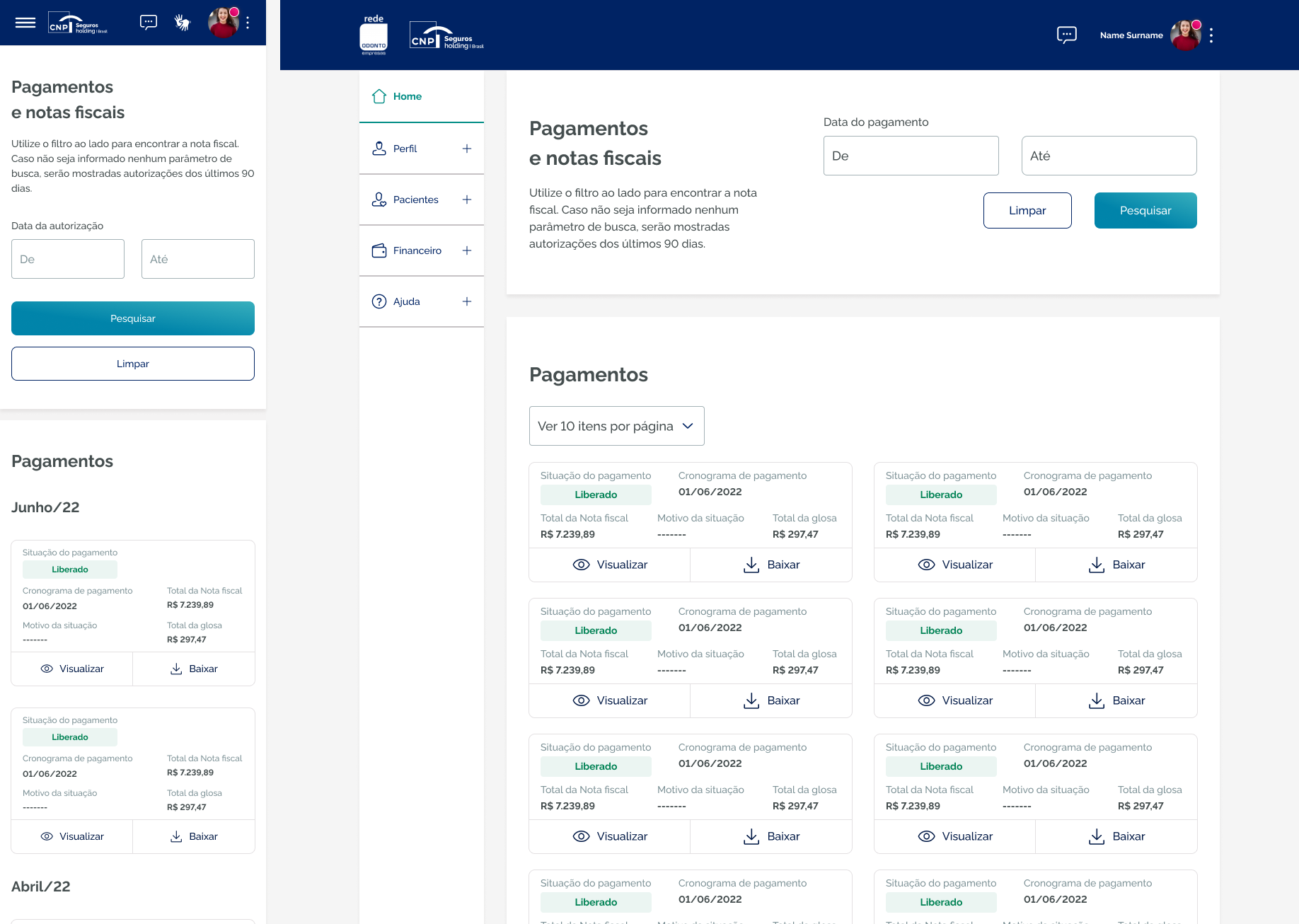This screenshot has height=924, width=1299.
Task: Click the desktop Limpar button
Action: [1027, 211]
